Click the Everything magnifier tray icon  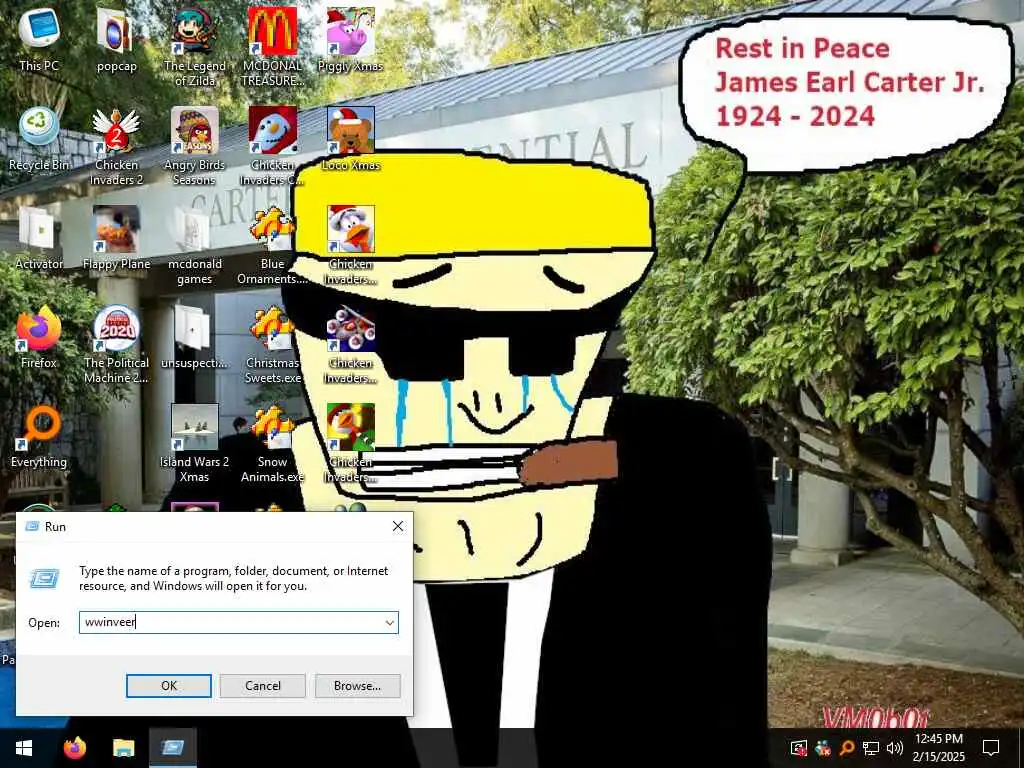(x=846, y=748)
